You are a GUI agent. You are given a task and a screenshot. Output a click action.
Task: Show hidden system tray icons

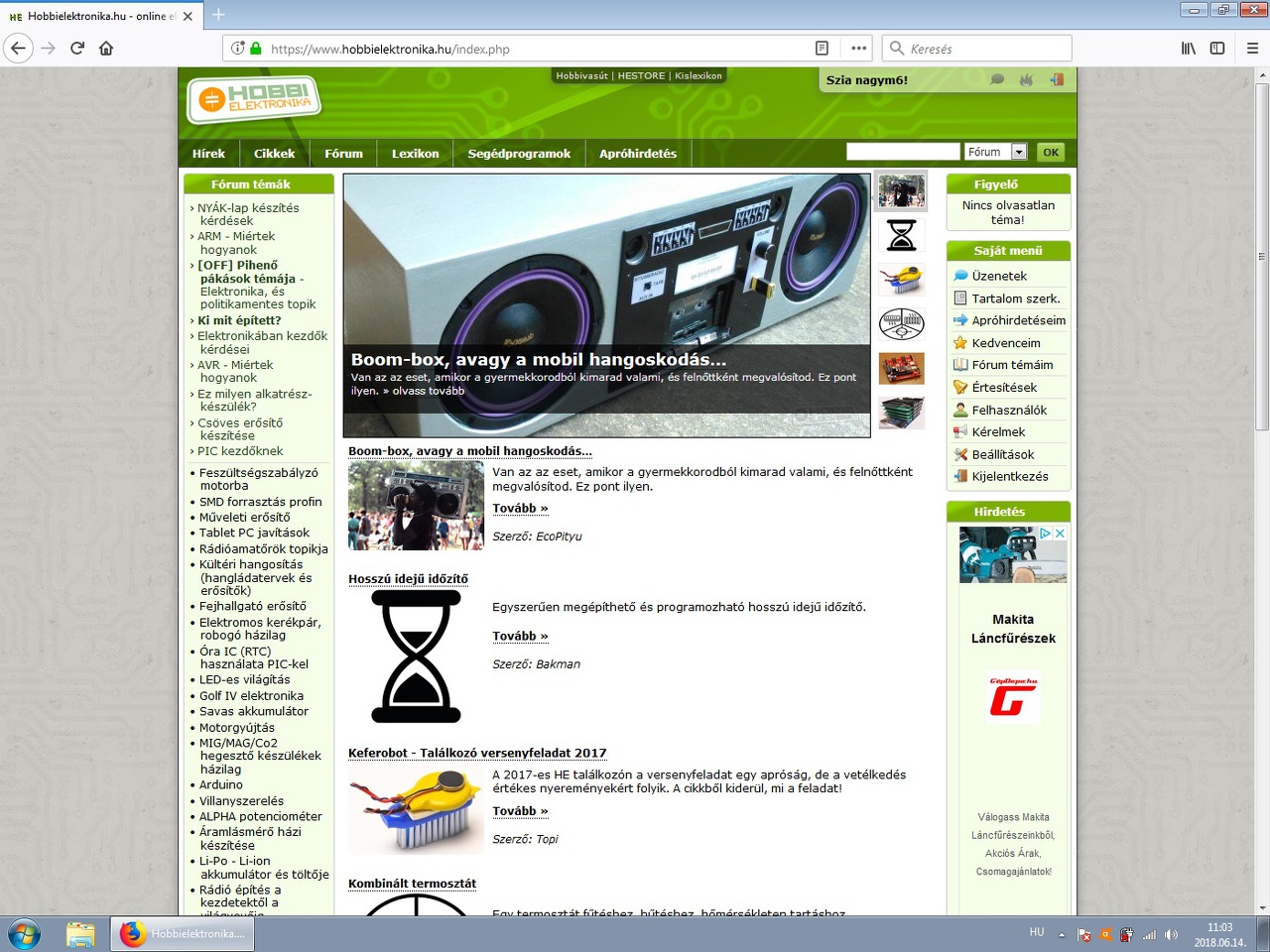pos(1062,934)
